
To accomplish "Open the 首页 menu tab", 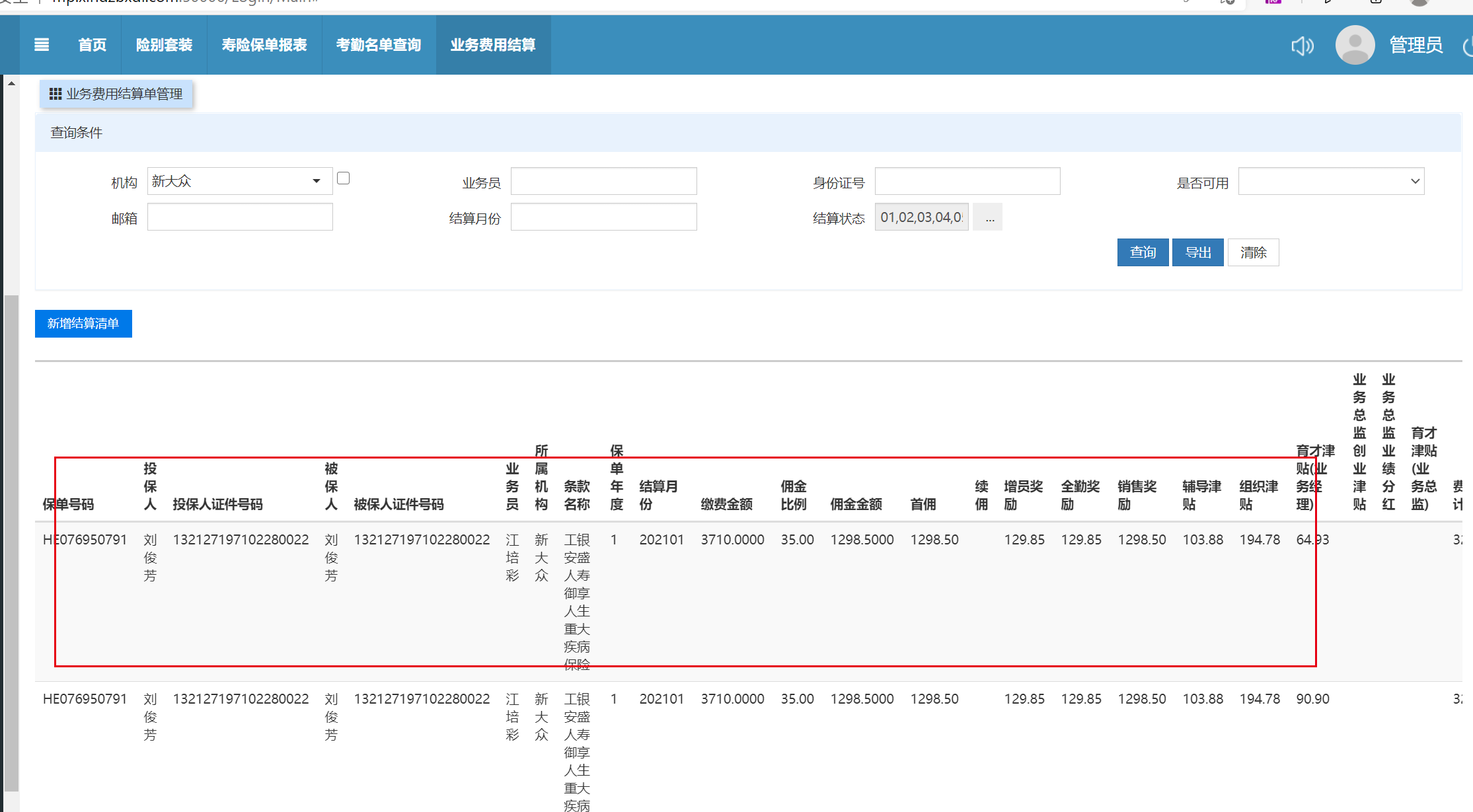I will [x=92, y=45].
